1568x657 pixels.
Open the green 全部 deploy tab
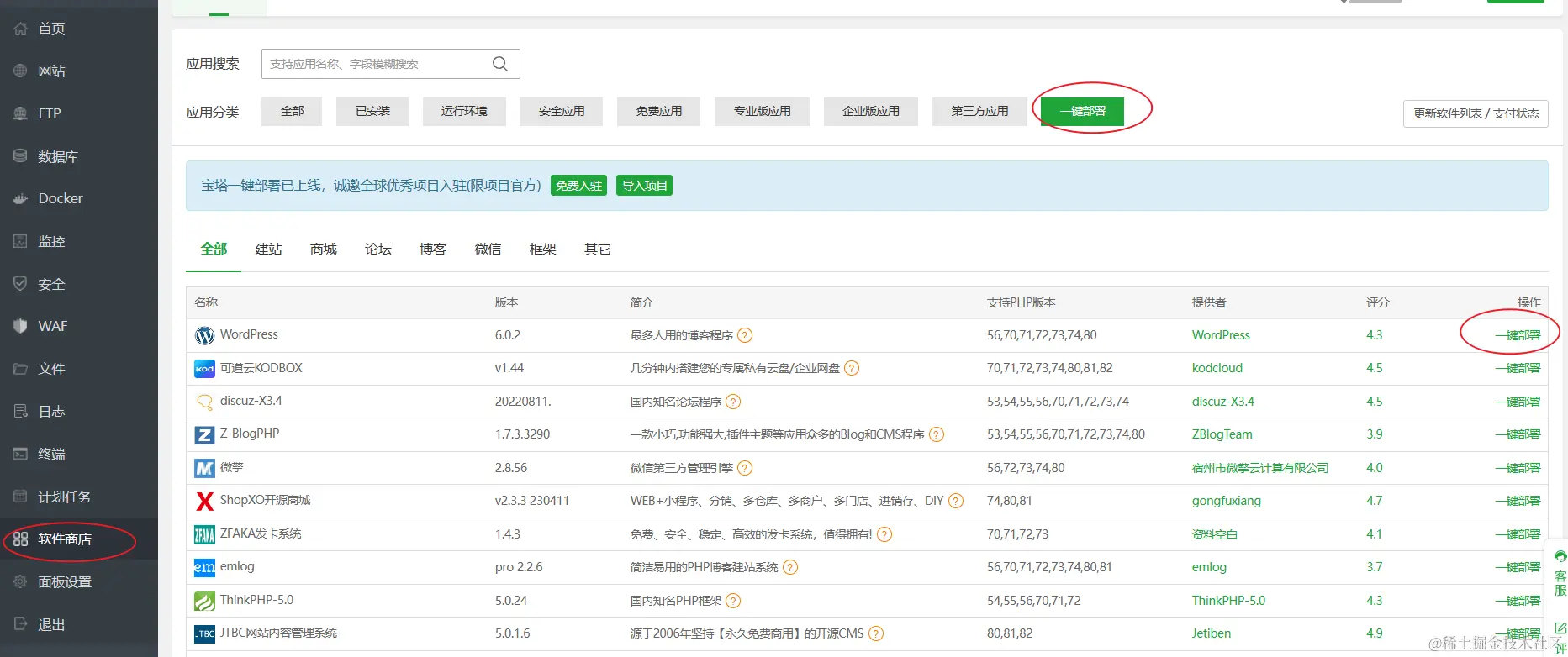[x=214, y=249]
